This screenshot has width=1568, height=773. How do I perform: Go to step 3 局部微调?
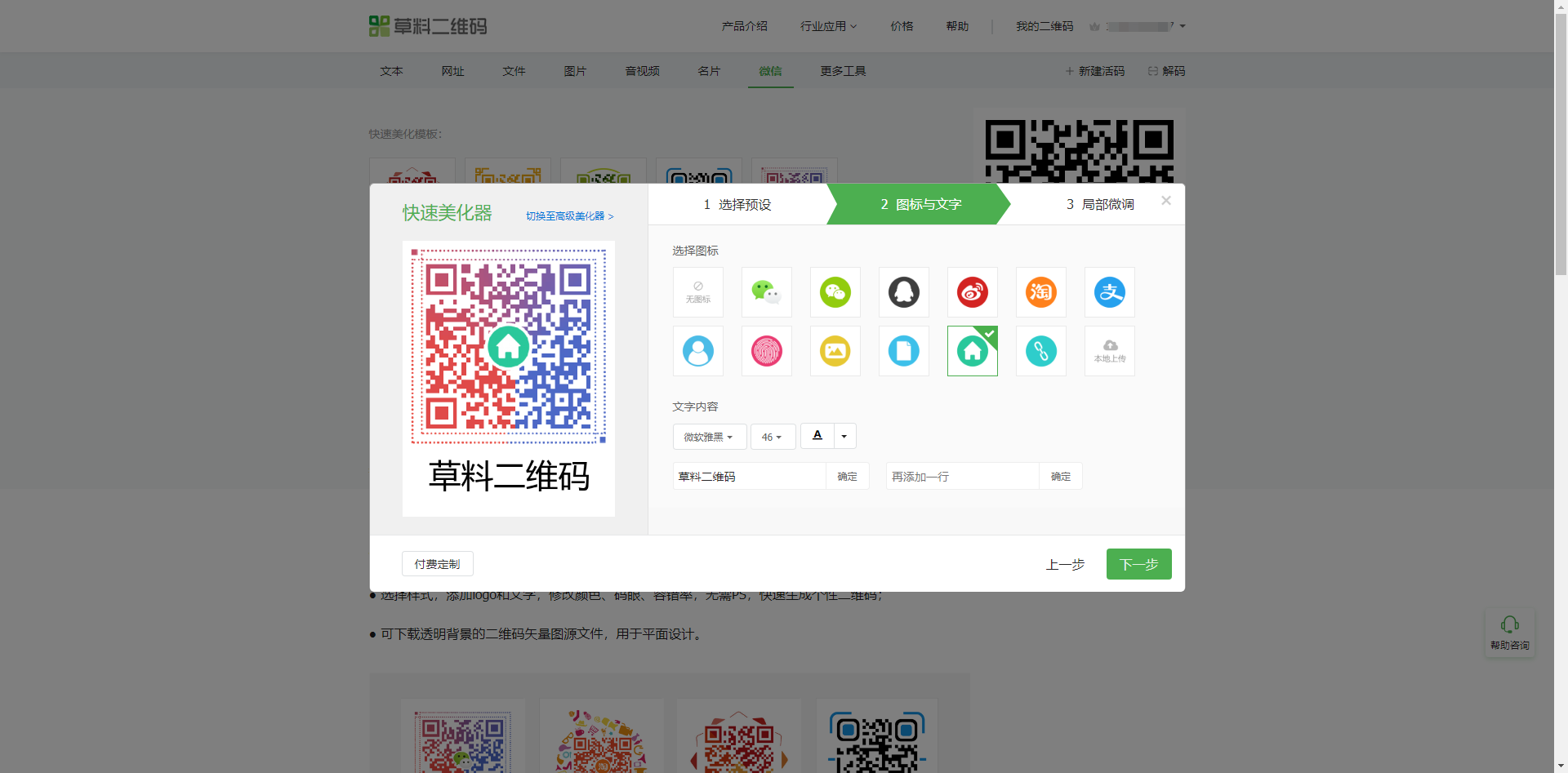[x=1100, y=204]
